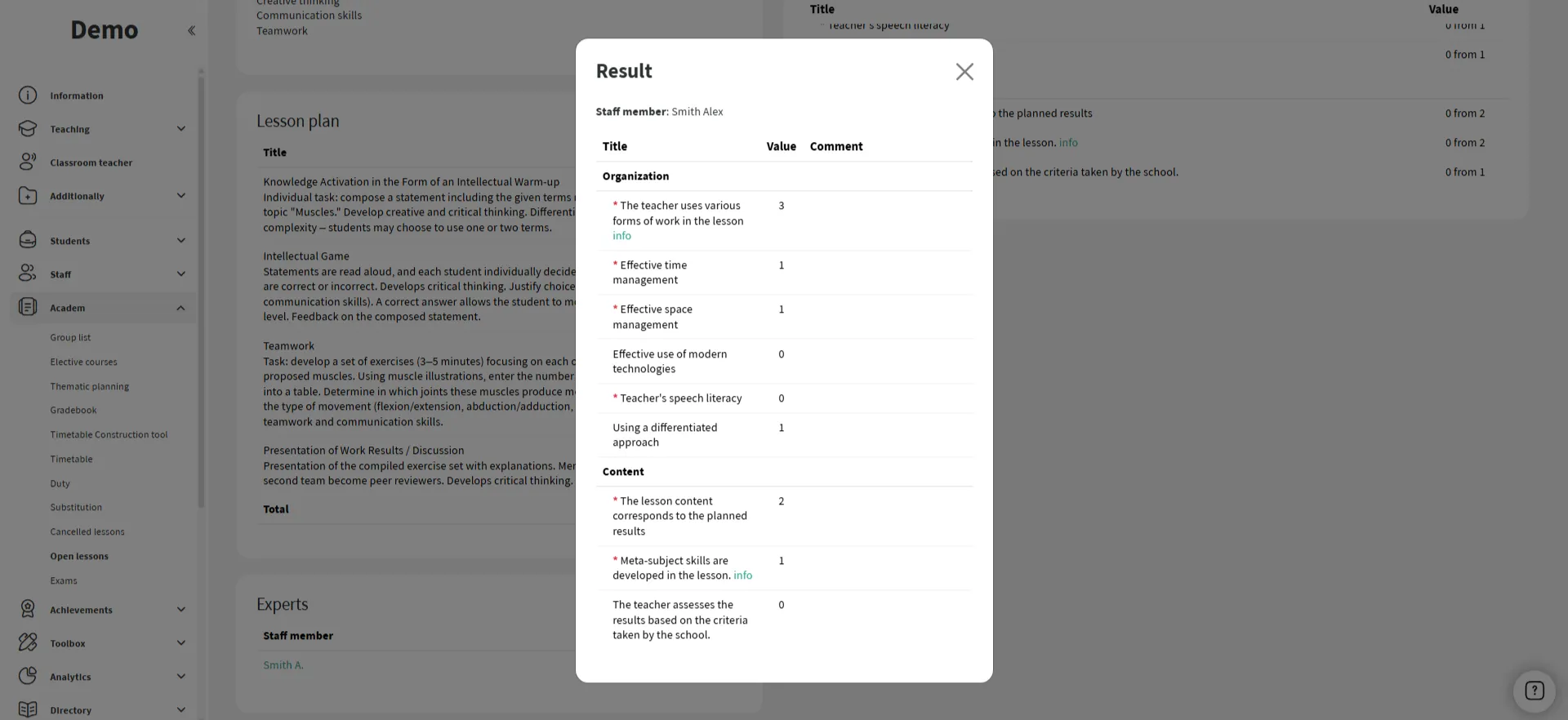1568x720 pixels.
Task: Go to Thematic planning page
Action: [89, 386]
